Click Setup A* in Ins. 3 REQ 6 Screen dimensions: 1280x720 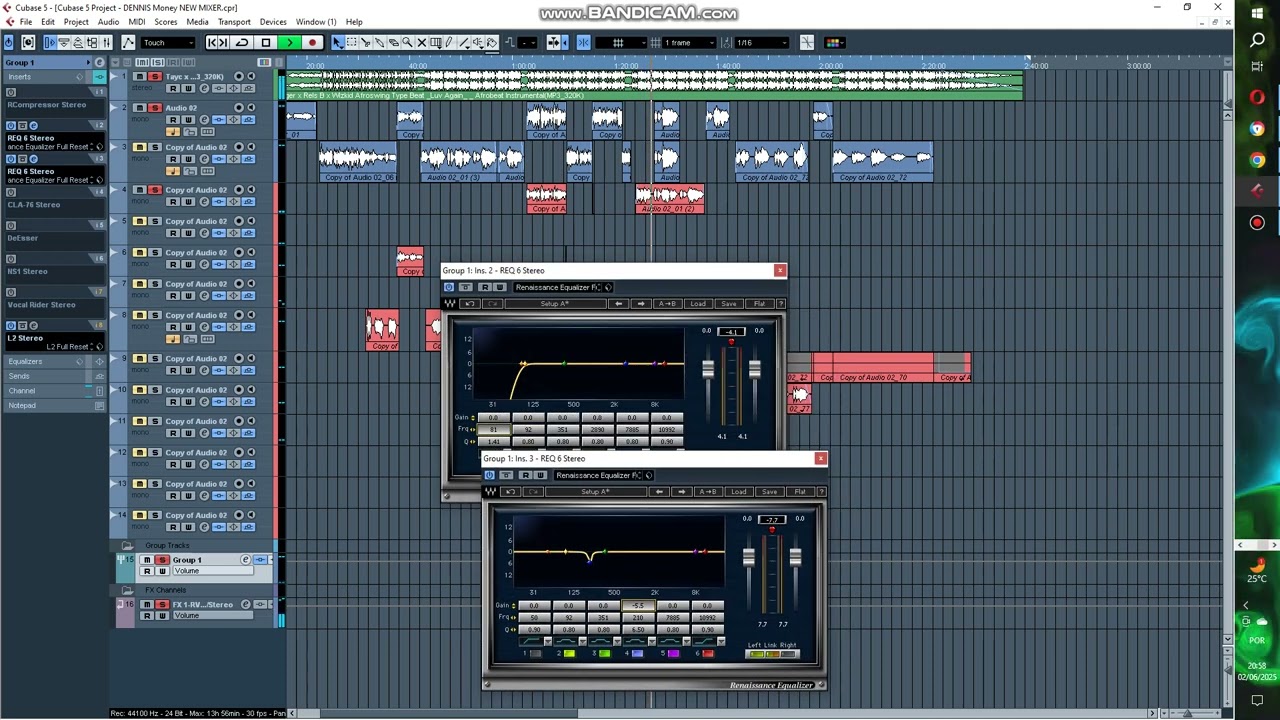click(595, 491)
